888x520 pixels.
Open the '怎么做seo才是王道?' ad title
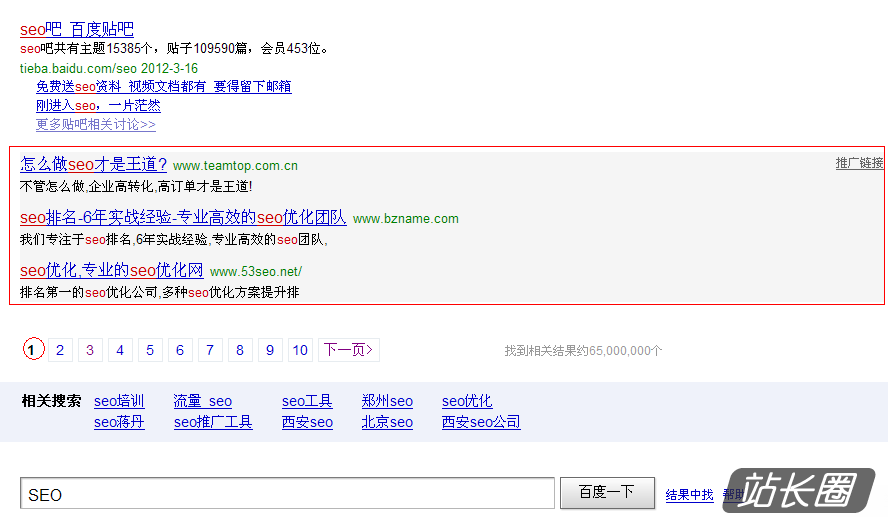[x=93, y=164]
